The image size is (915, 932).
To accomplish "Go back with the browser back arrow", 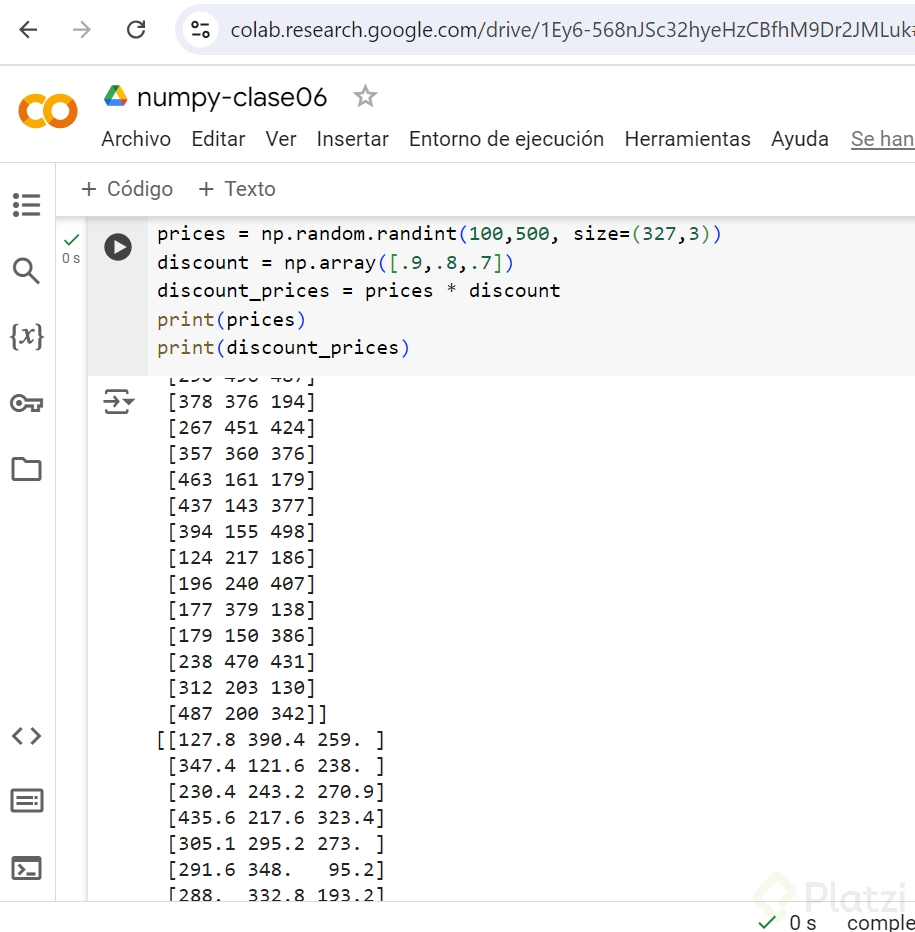I will [28, 29].
